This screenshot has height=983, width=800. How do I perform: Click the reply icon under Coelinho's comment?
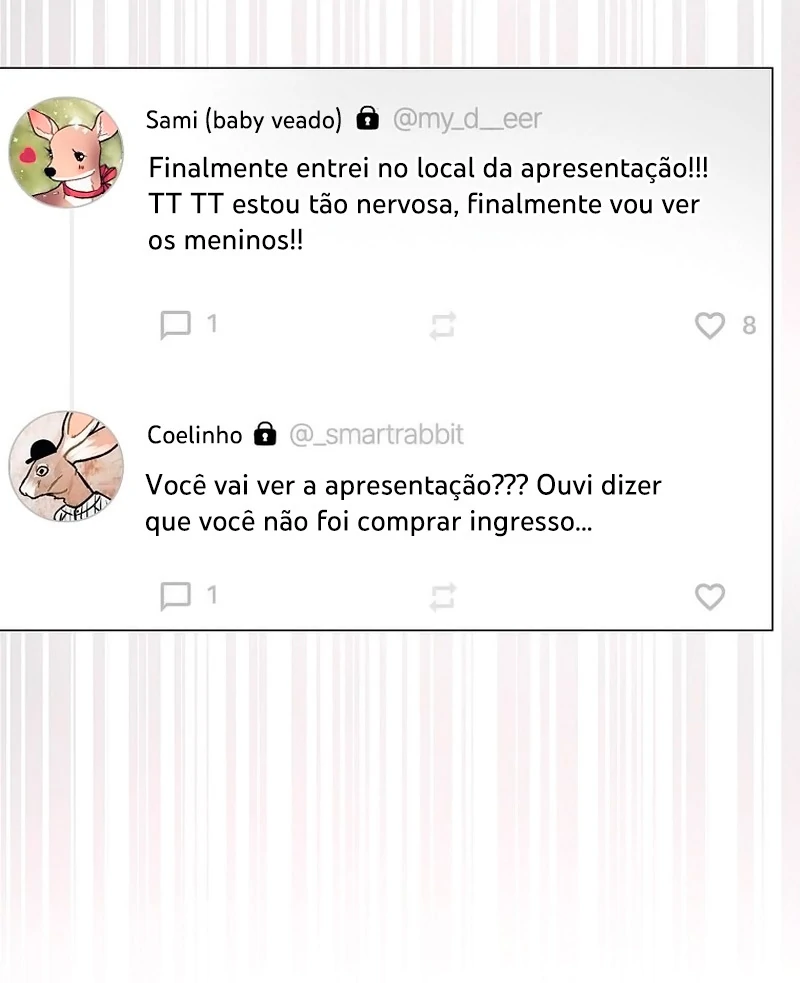click(x=176, y=596)
